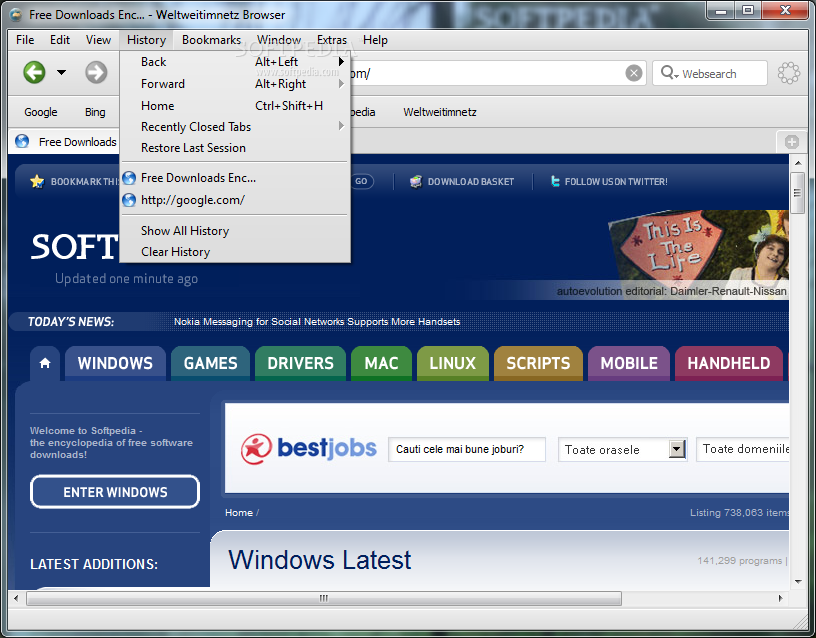Screen dimensions: 816x638
Task: Click the bestjobs logo
Action: point(308,449)
